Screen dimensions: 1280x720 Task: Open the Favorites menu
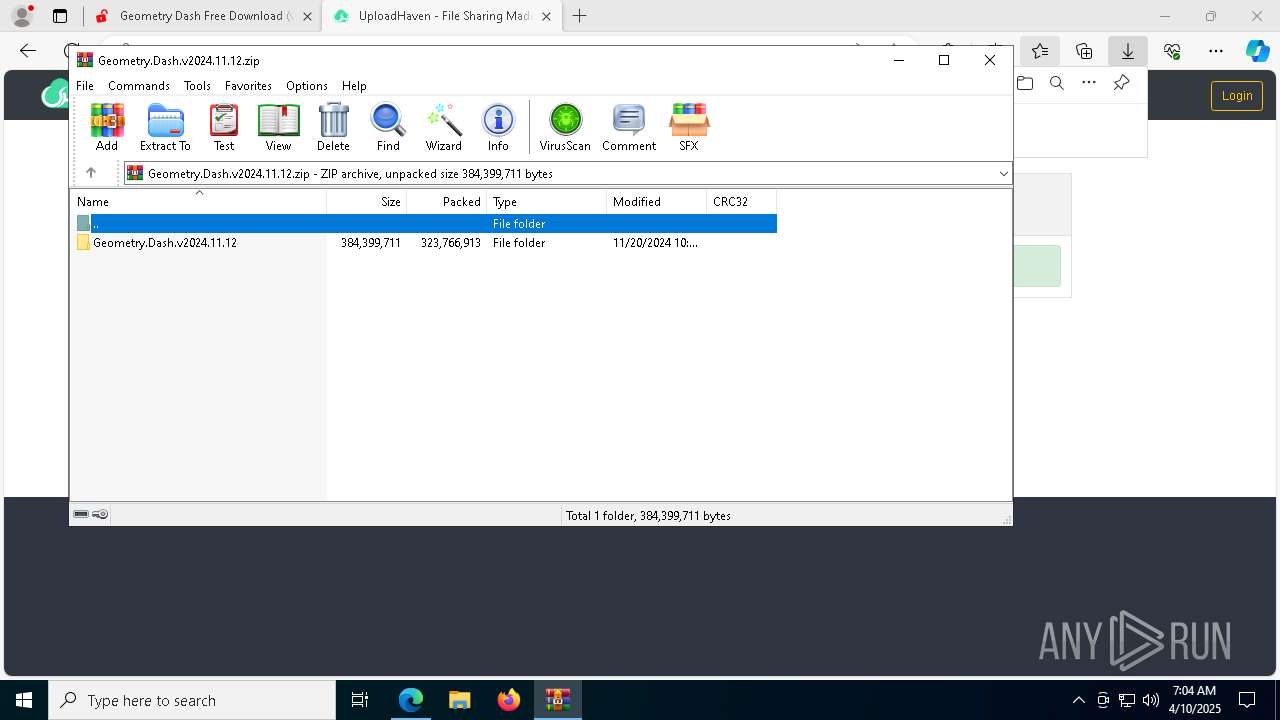248,86
